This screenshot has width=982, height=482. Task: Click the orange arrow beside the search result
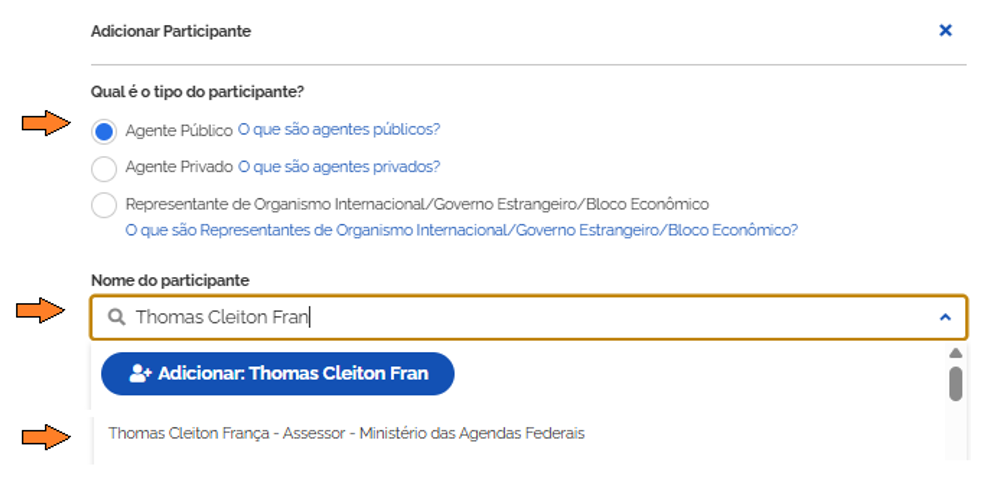46,436
